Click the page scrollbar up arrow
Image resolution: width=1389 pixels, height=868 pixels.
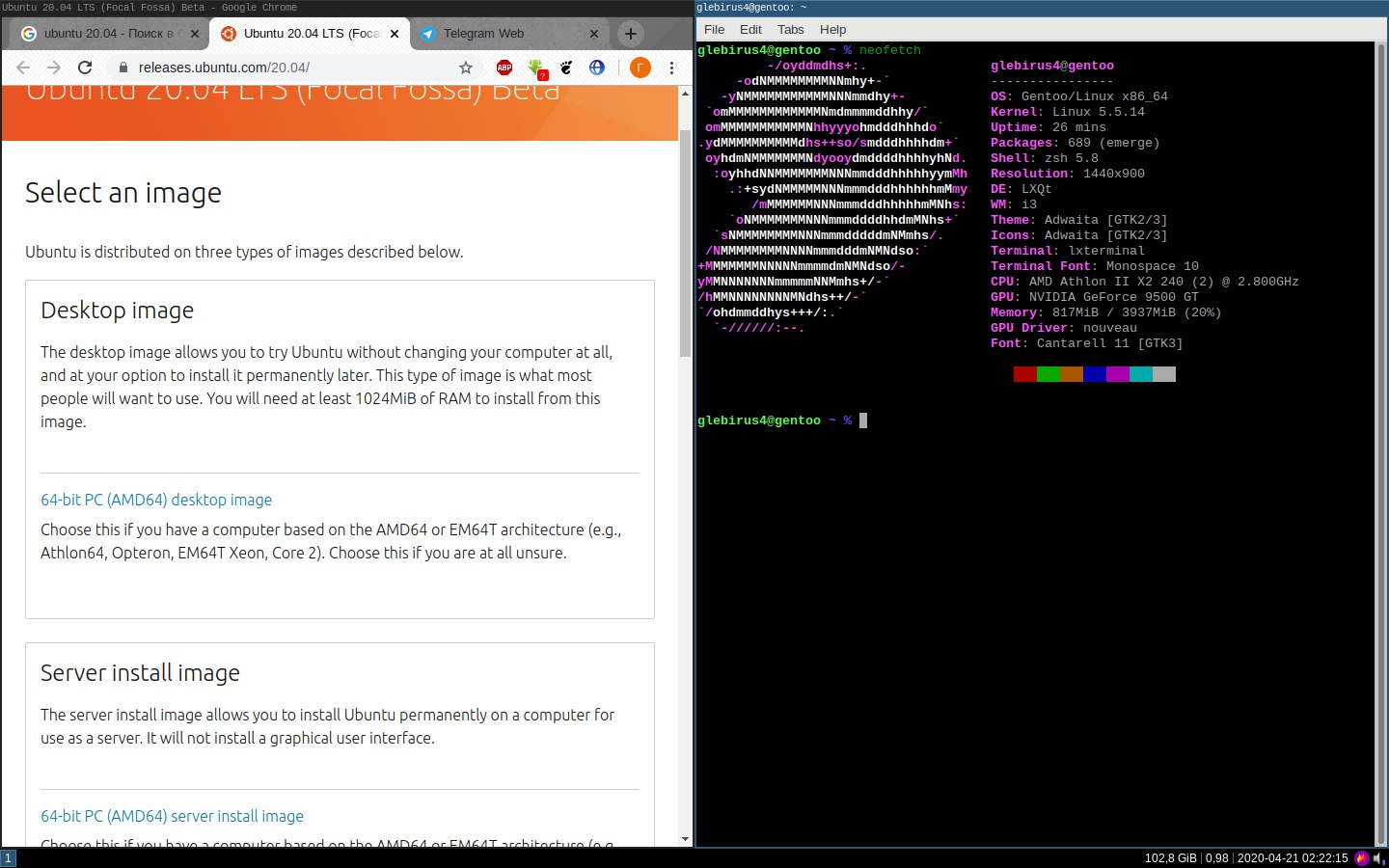click(x=686, y=94)
